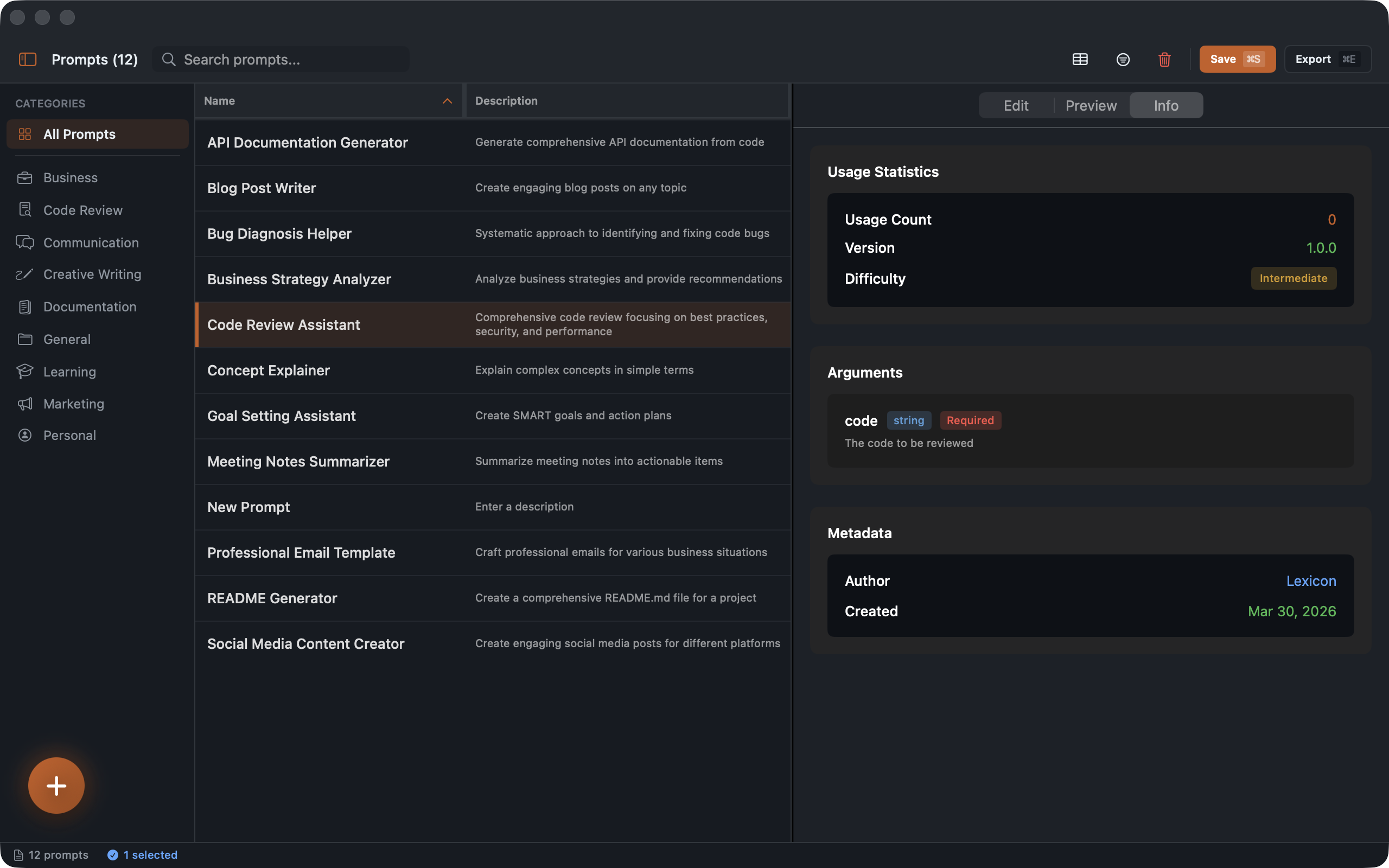Sort by Name using the chevron arrow
The height and width of the screenshot is (868, 1389).
(x=447, y=101)
